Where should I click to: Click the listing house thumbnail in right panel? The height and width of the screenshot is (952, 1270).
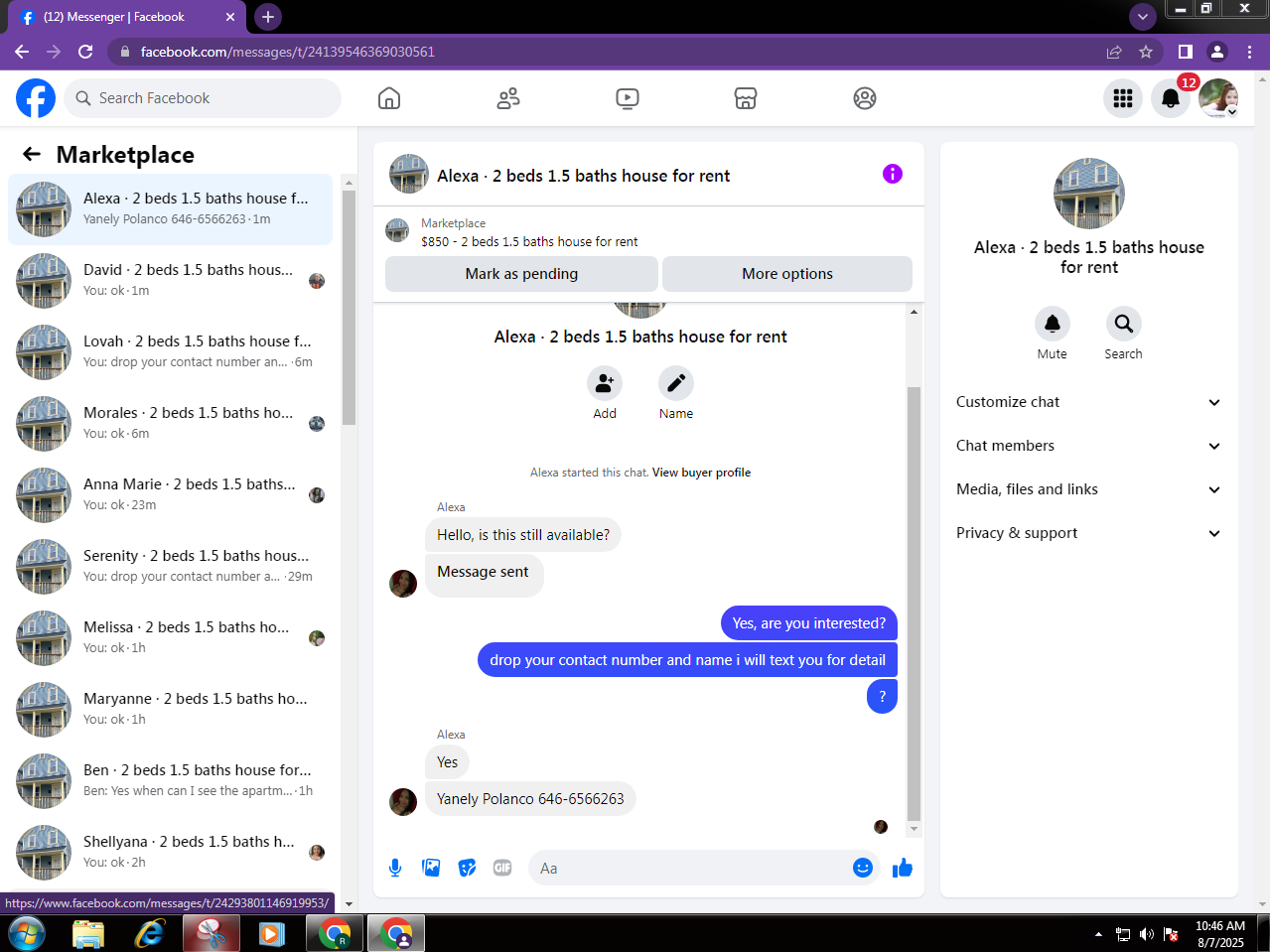(1089, 194)
